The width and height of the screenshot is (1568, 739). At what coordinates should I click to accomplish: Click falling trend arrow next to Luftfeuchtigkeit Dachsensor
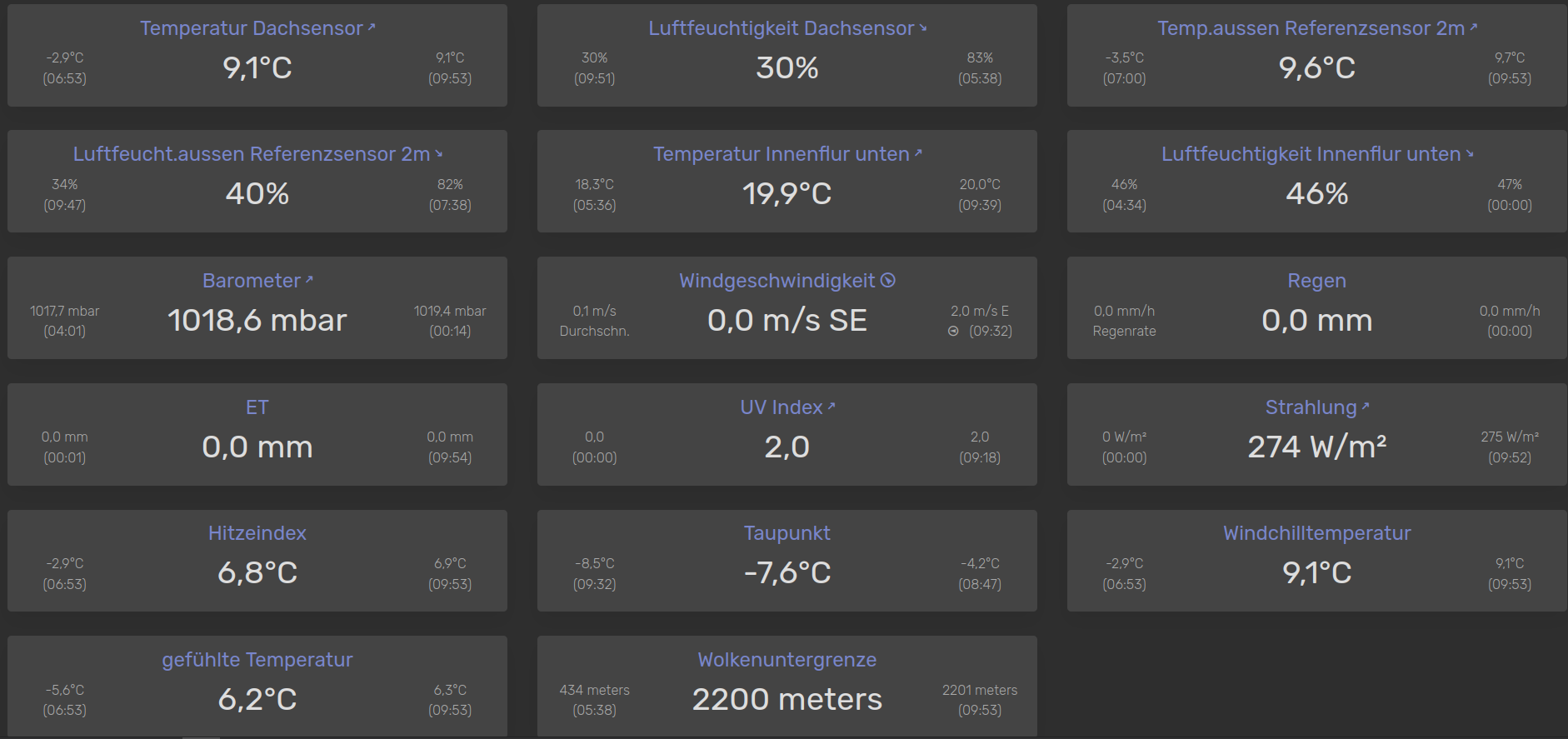[922, 27]
